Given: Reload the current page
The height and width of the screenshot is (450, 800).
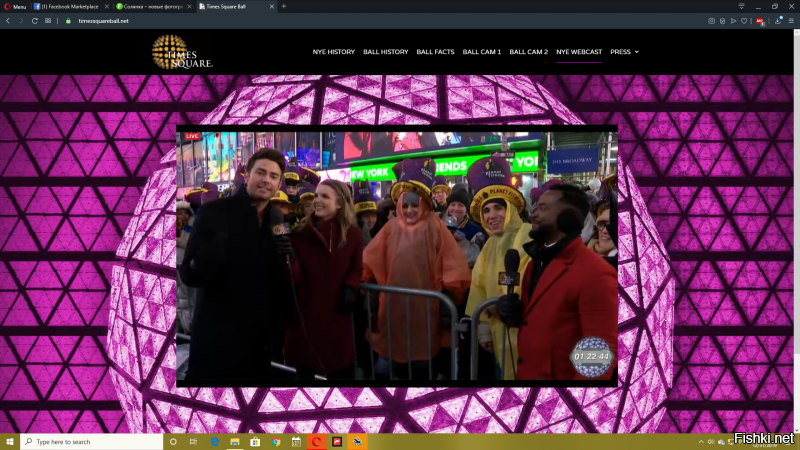Looking at the screenshot, I should 34,21.
